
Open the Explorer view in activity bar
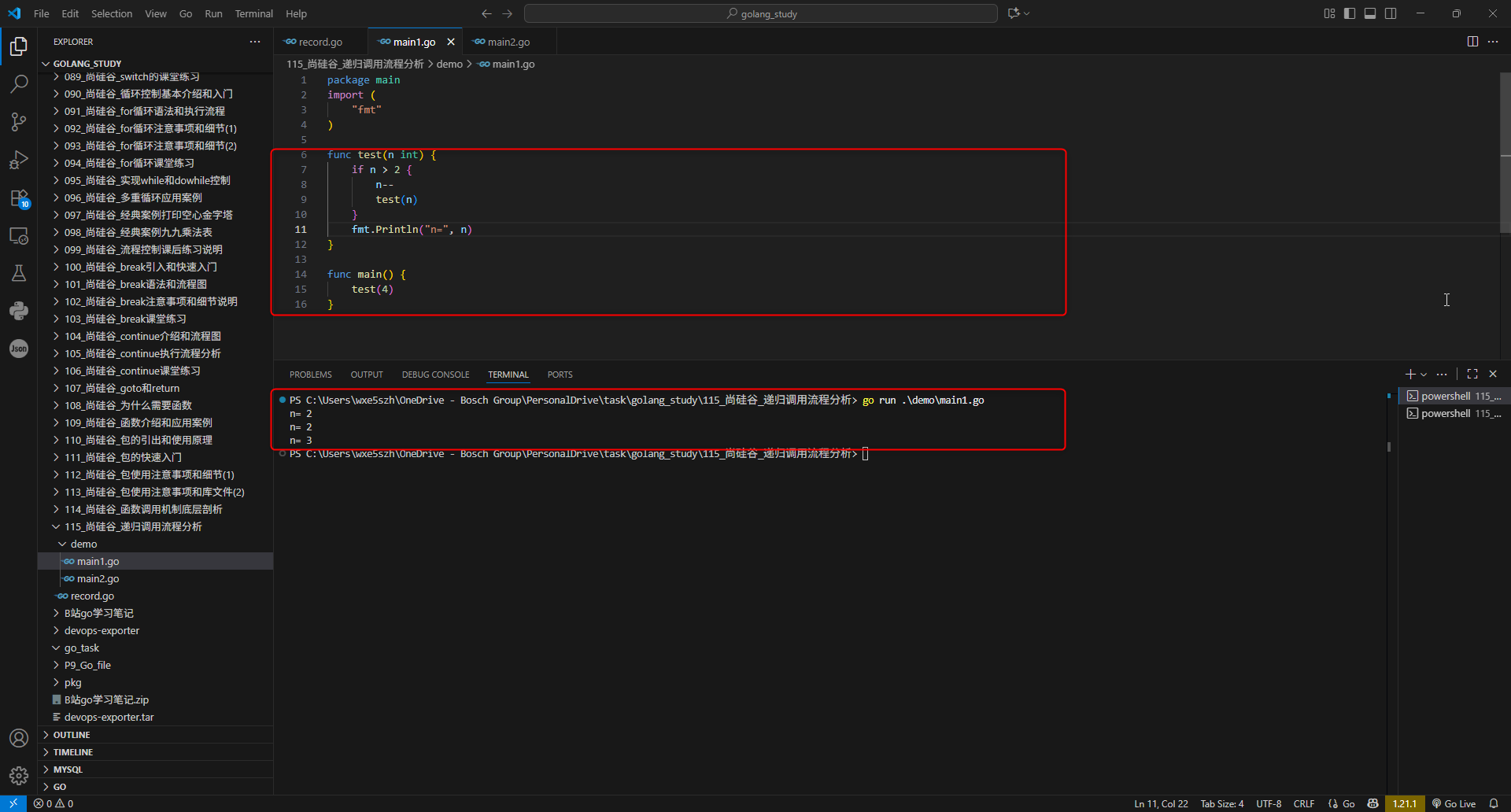[x=19, y=46]
